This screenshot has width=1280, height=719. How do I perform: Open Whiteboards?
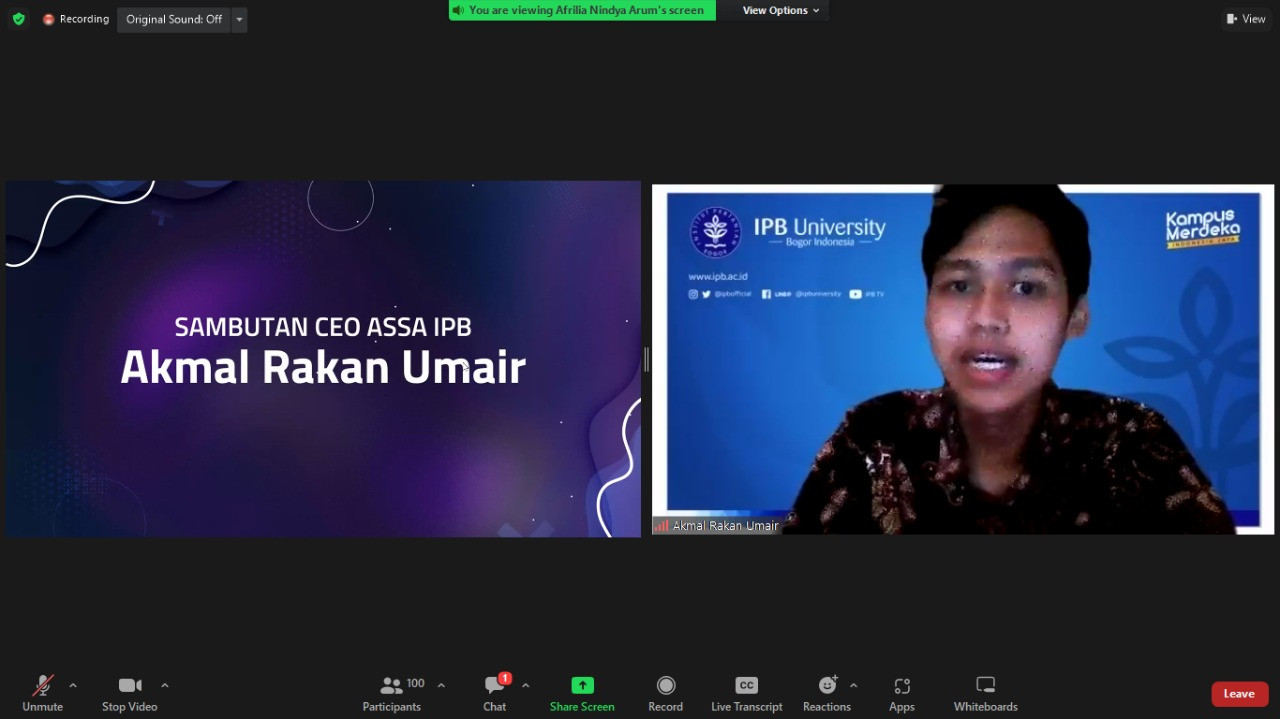point(985,692)
